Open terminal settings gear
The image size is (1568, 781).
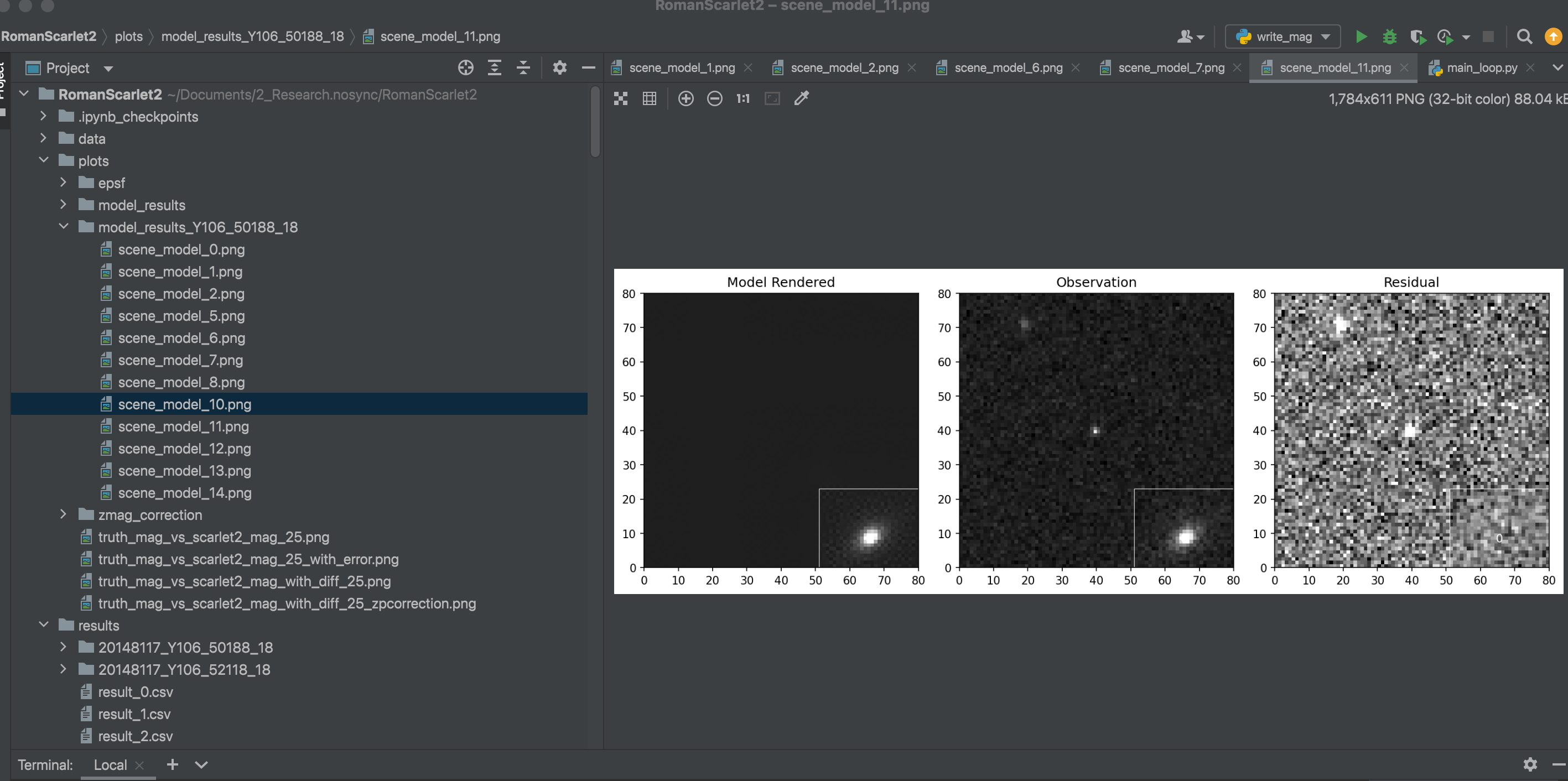point(1530,764)
